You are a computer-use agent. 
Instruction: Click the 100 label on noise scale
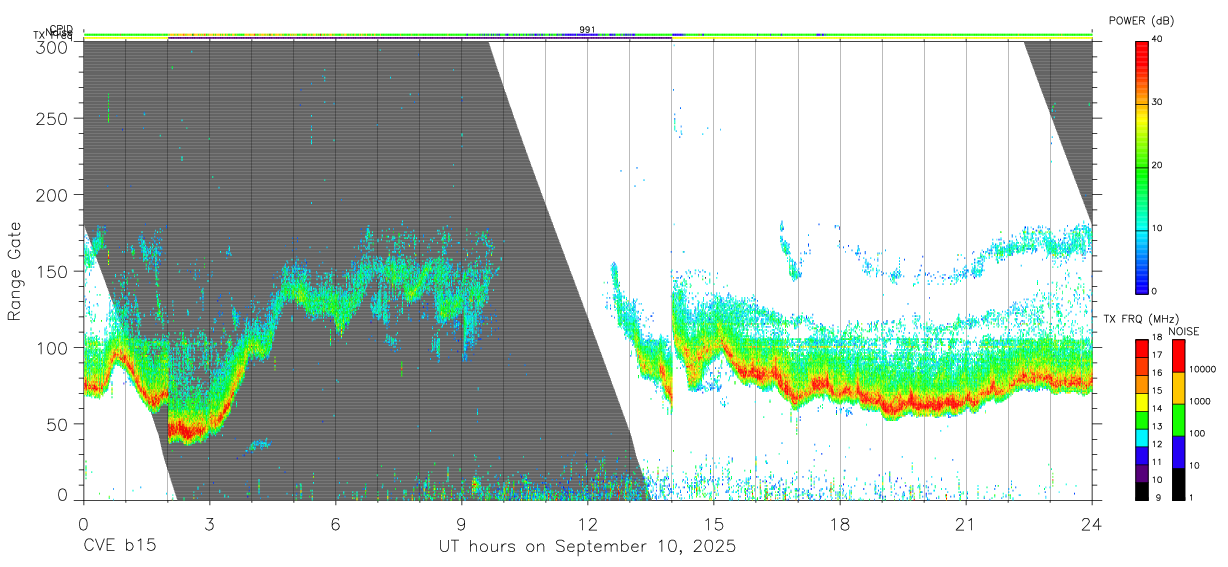click(x=1196, y=433)
